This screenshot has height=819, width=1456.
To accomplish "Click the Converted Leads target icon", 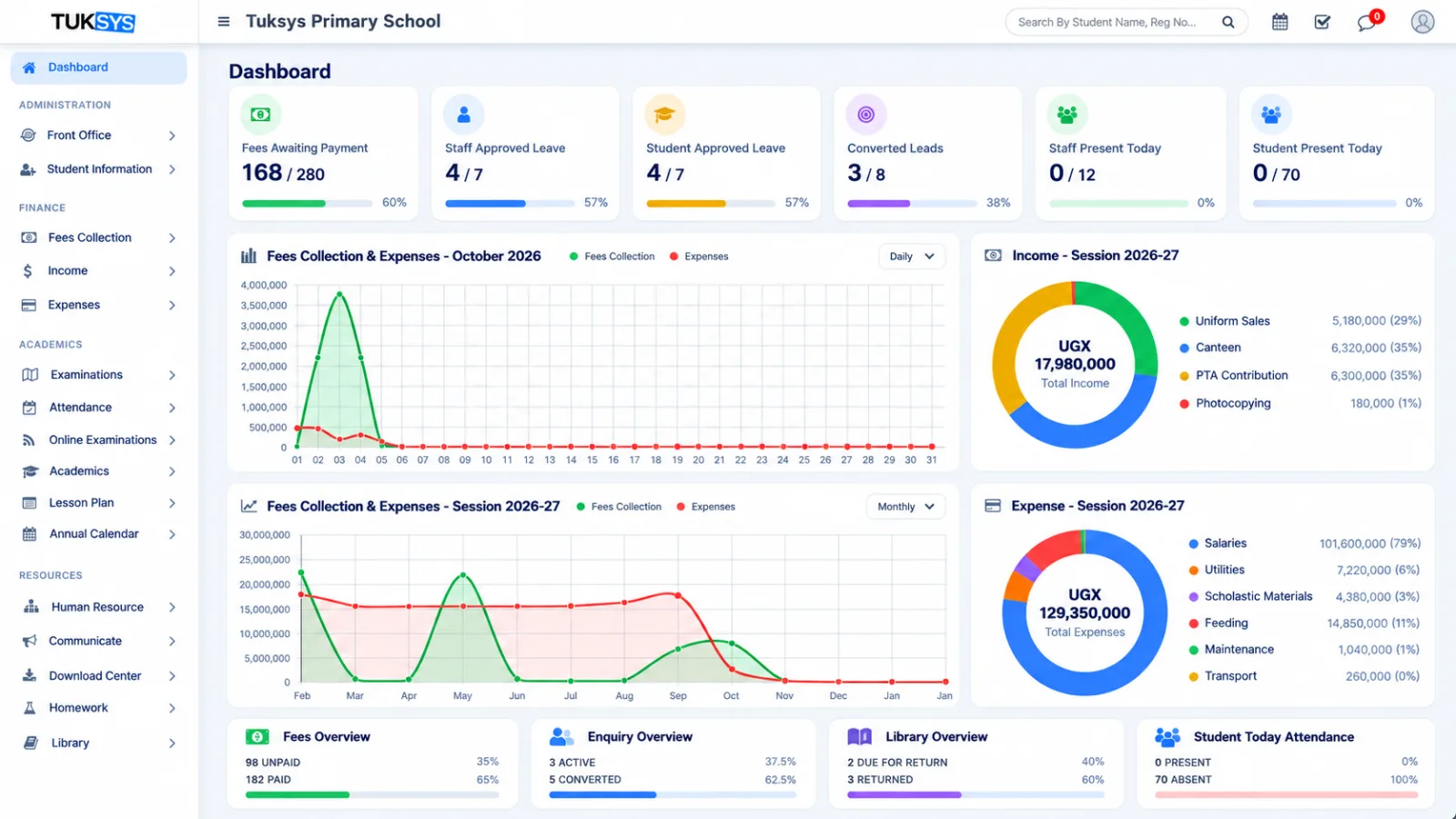I will pos(865,115).
